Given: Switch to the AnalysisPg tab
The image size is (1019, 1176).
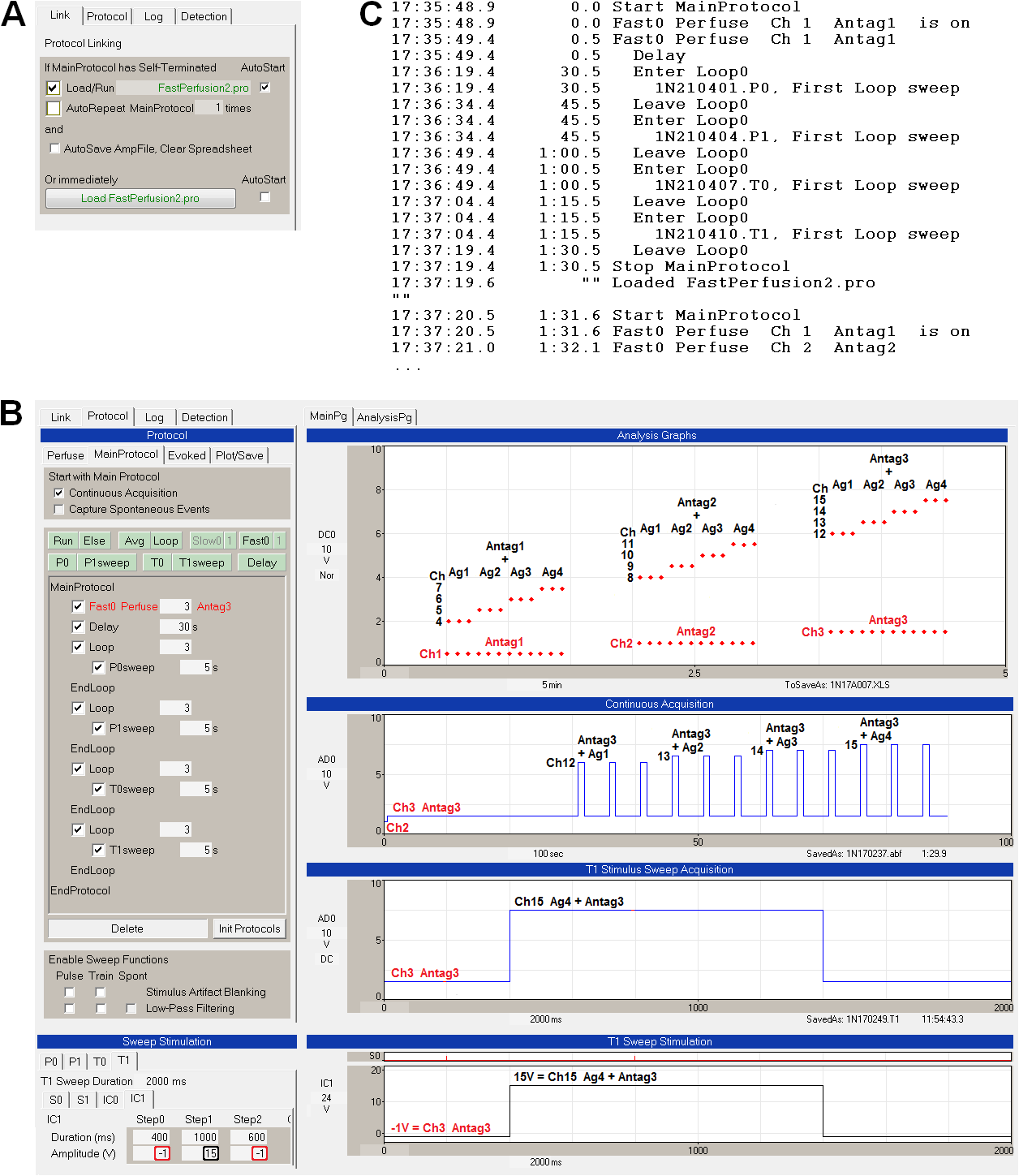Looking at the screenshot, I should coord(385,417).
